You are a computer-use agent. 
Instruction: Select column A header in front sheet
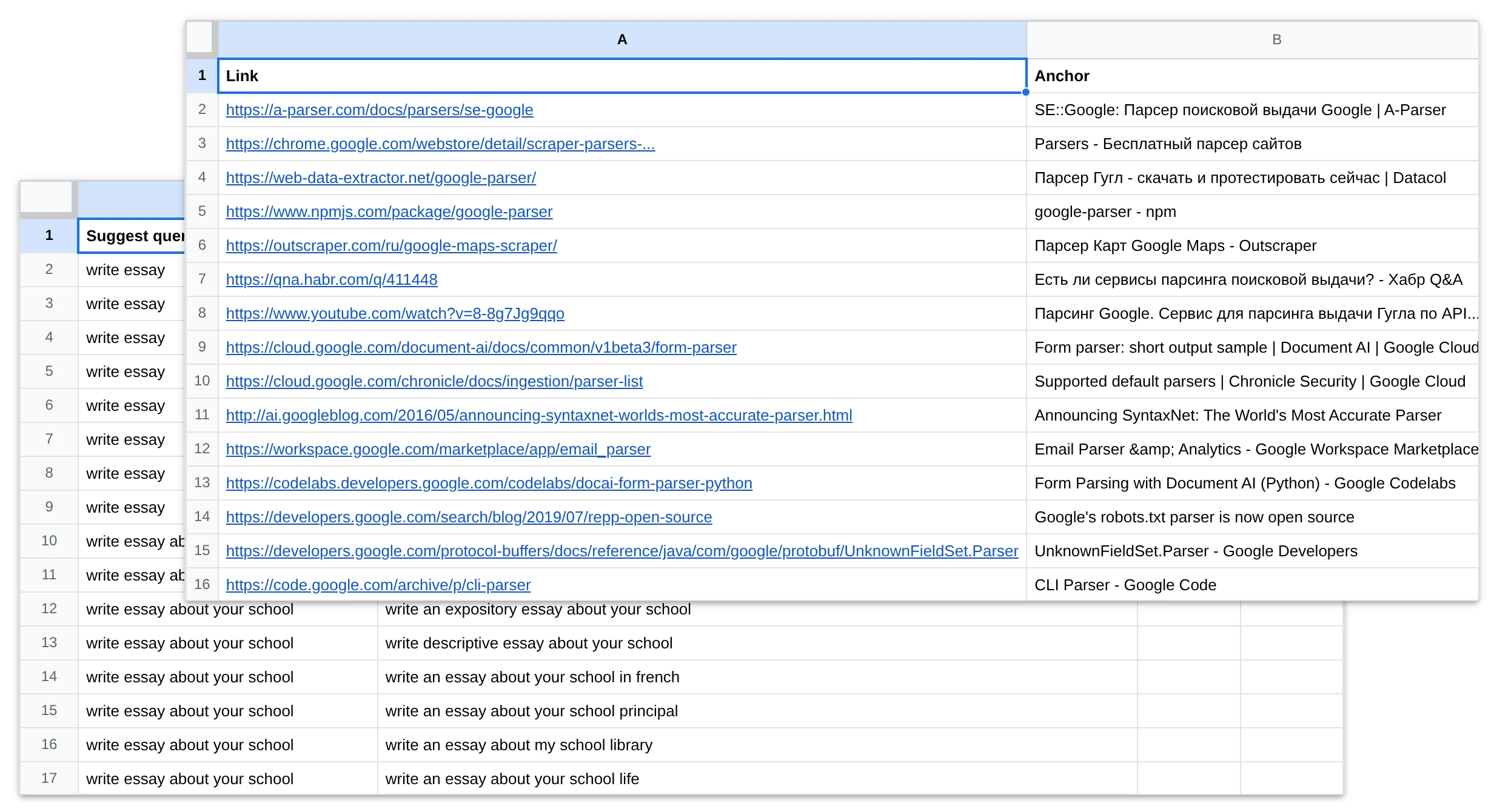pos(622,40)
